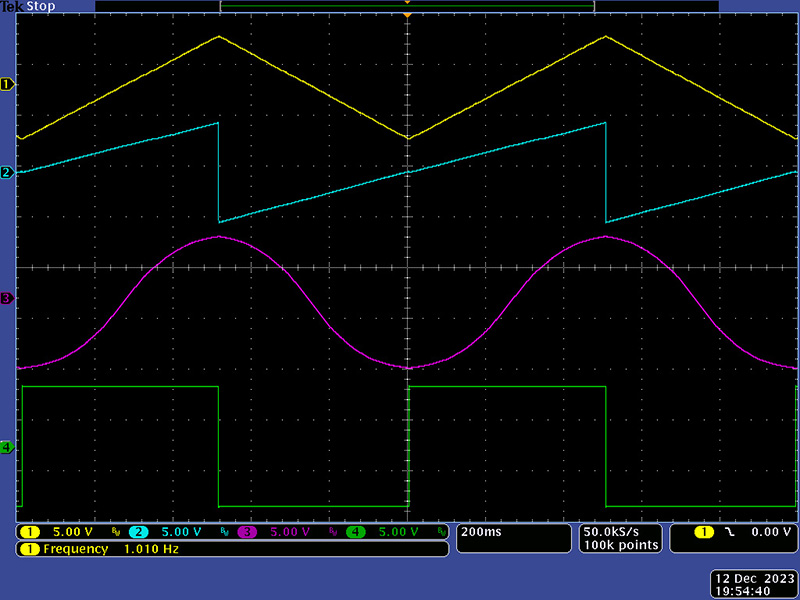
Task: Click the yellow channel 1 ground marker
Action: tap(7, 85)
